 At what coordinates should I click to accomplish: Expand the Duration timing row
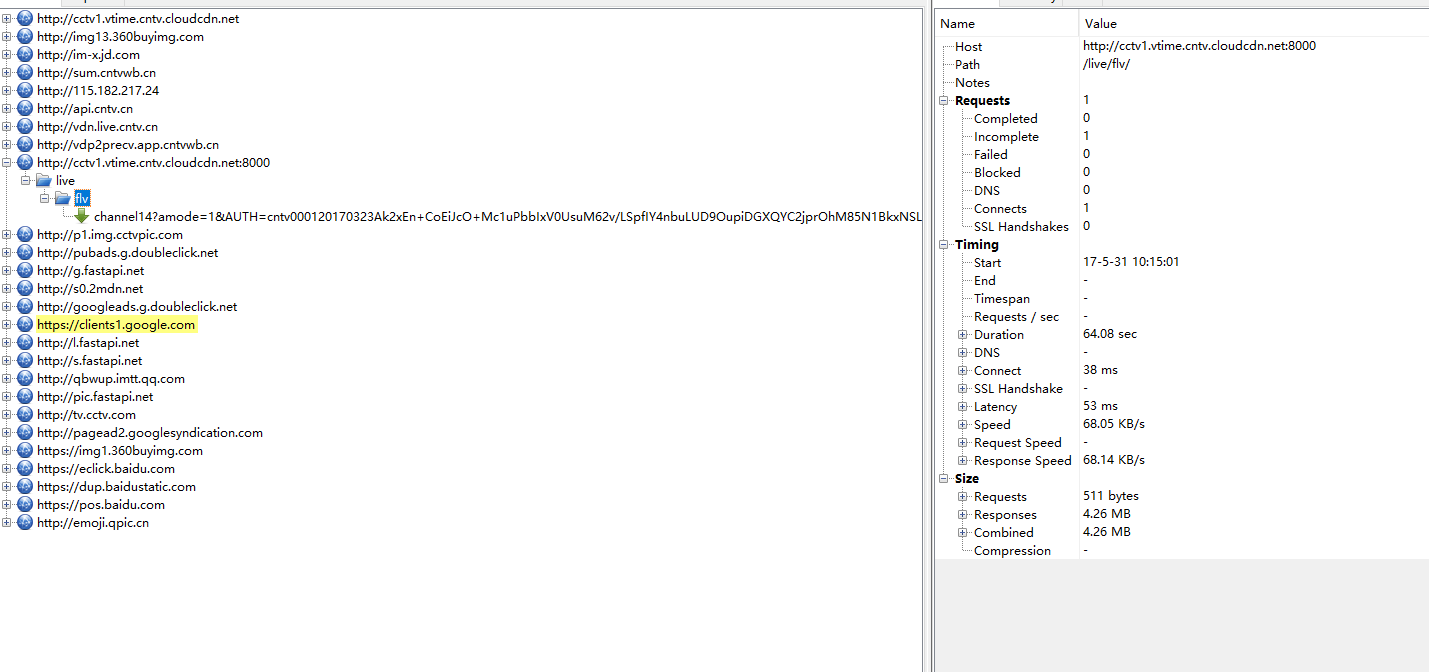pos(963,335)
